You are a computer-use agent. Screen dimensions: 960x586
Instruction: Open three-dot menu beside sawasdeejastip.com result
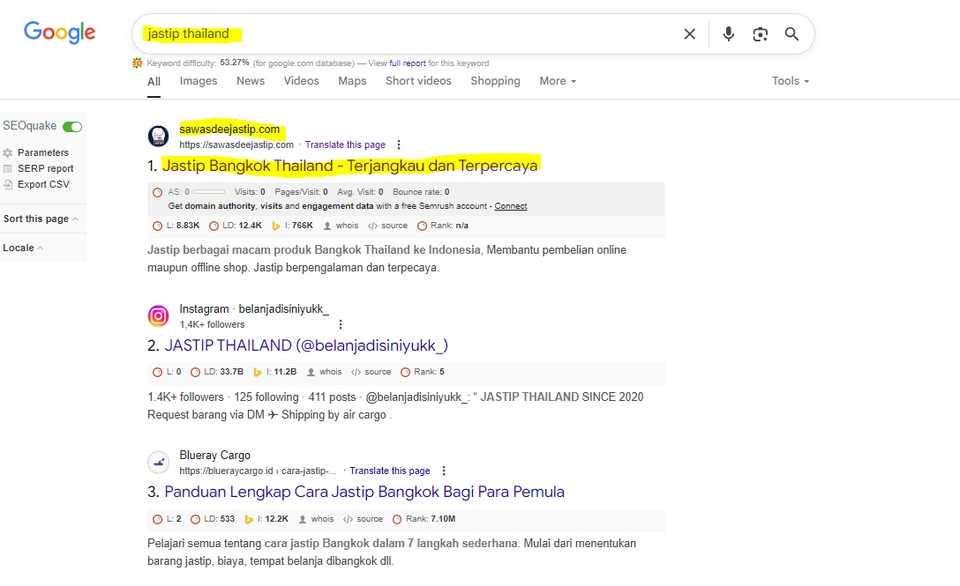tap(399, 145)
